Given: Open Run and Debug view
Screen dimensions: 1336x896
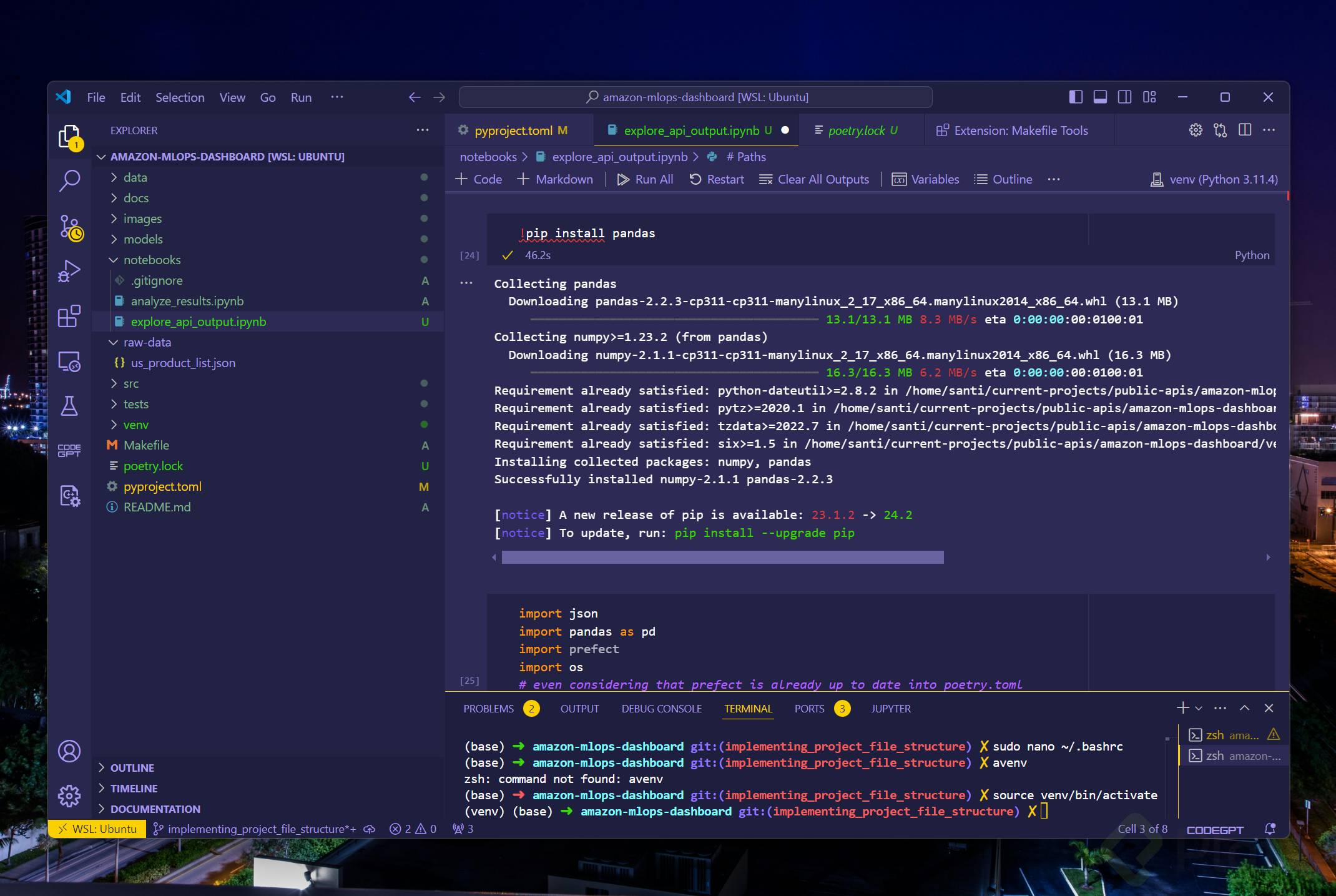Looking at the screenshot, I should coord(69,271).
